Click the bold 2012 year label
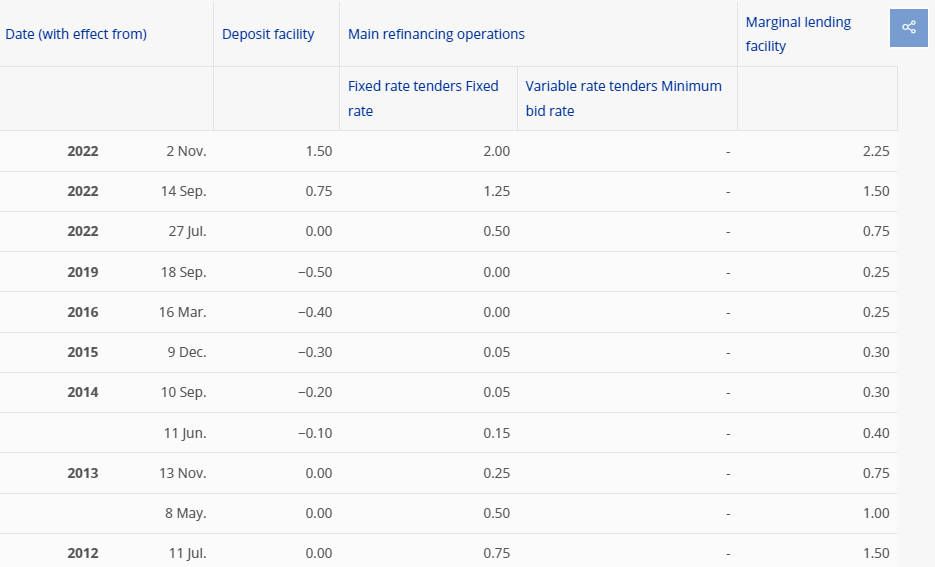The image size is (935, 567). click(82, 553)
